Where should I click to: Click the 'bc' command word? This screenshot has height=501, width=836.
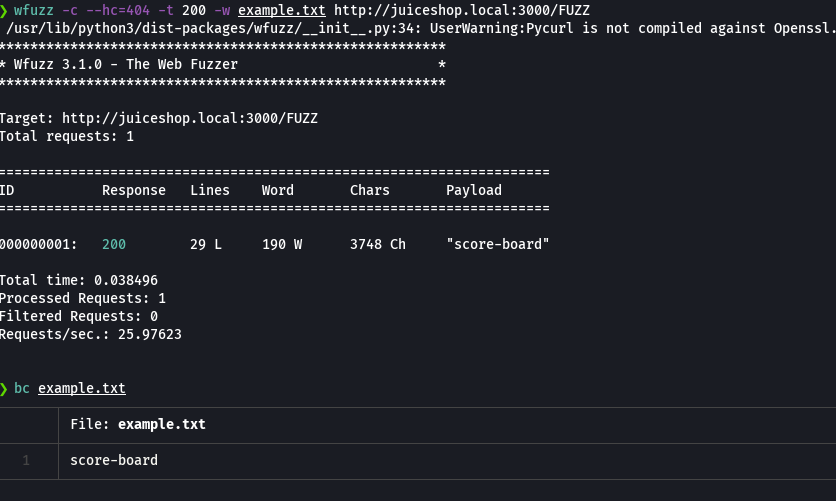(22, 388)
